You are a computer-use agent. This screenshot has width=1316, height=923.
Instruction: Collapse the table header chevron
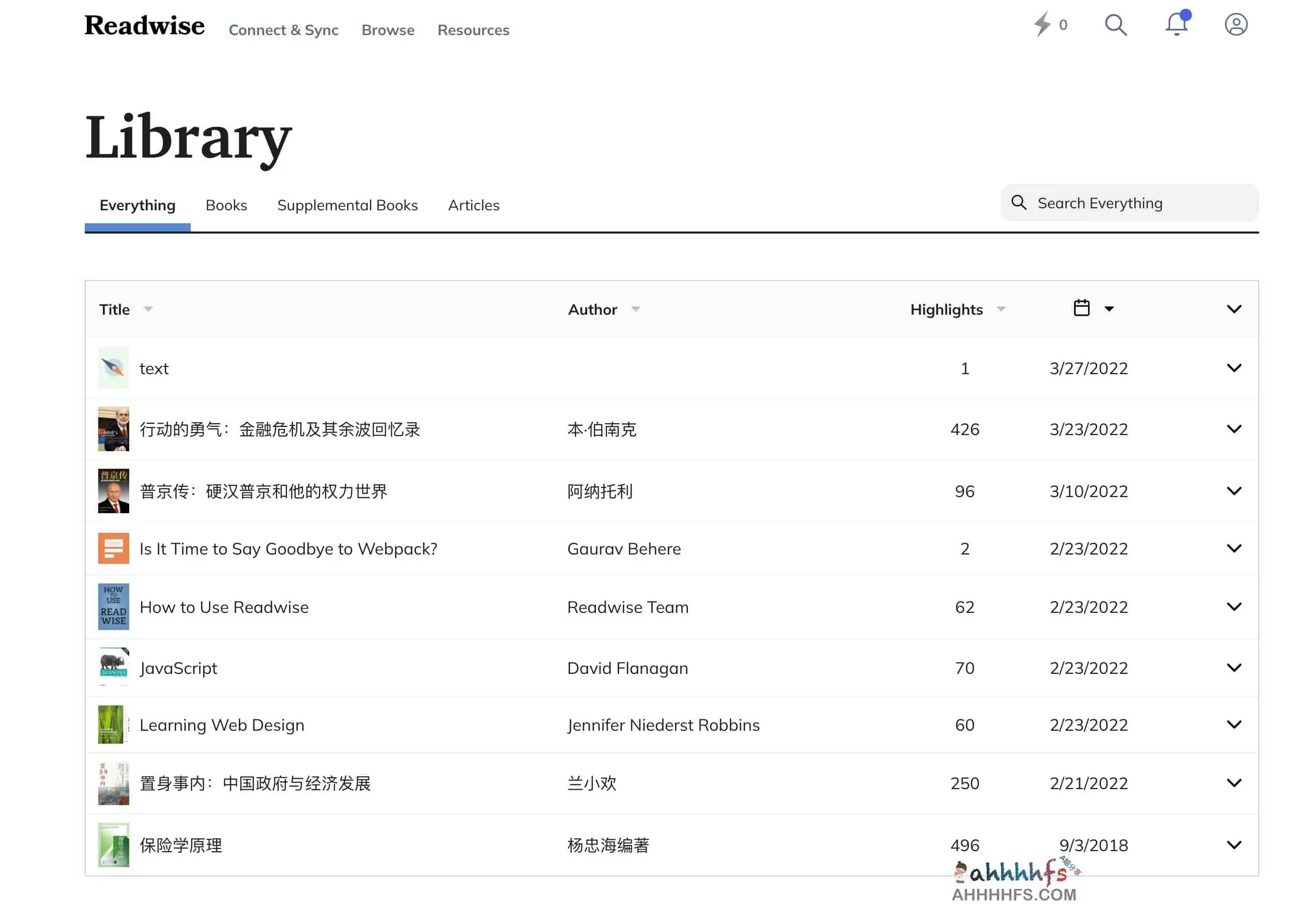pyautogui.click(x=1235, y=309)
